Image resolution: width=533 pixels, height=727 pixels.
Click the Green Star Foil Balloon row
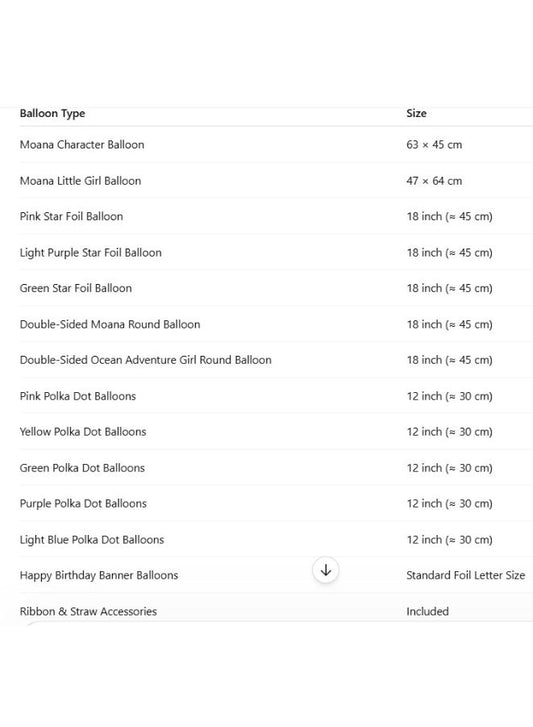(276, 288)
